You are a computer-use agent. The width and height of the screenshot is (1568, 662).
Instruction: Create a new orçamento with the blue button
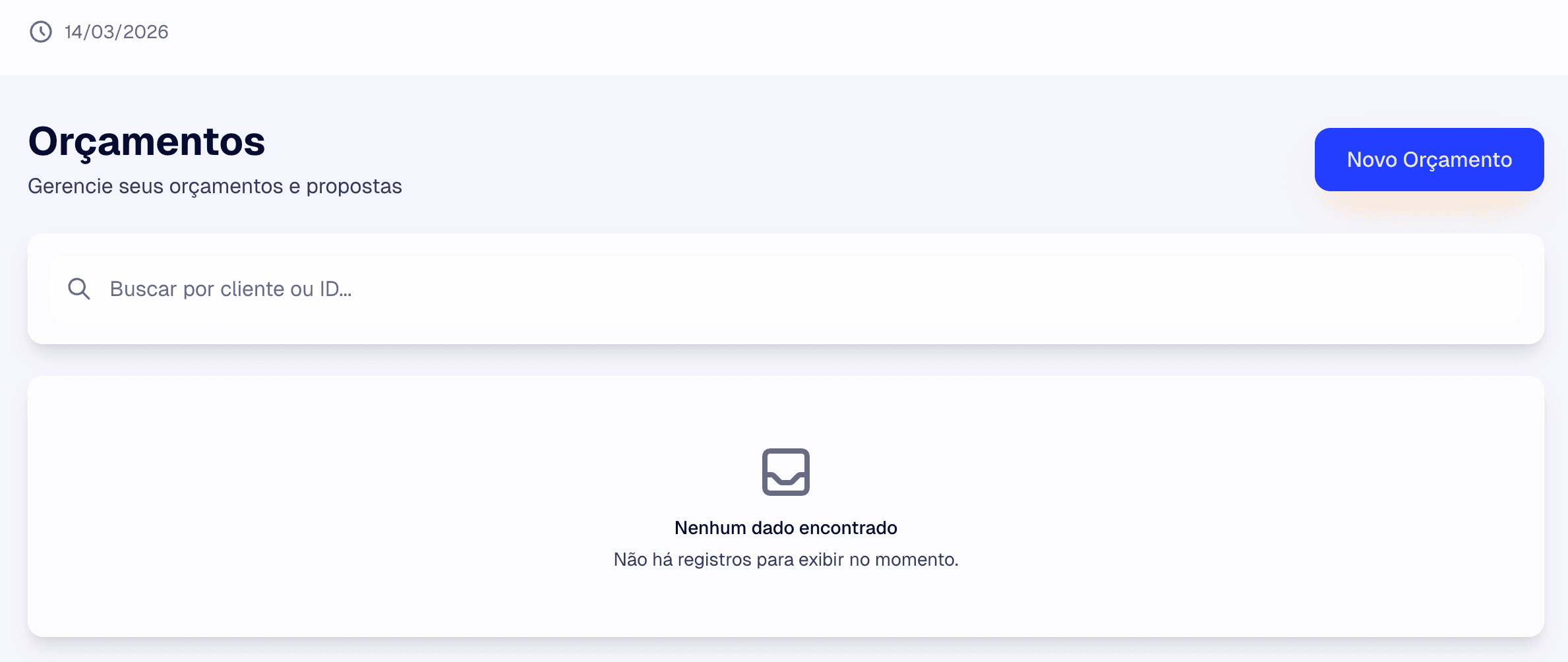[1429, 160]
